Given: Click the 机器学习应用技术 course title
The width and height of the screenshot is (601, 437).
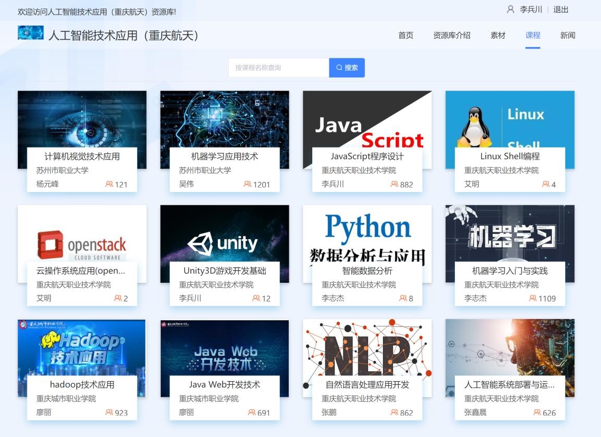Looking at the screenshot, I should (x=225, y=156).
